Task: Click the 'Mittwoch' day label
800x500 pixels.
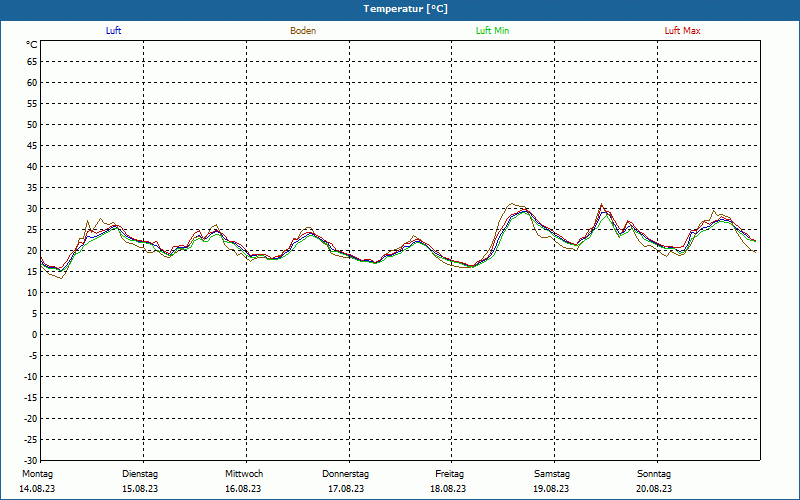Action: click(x=244, y=474)
